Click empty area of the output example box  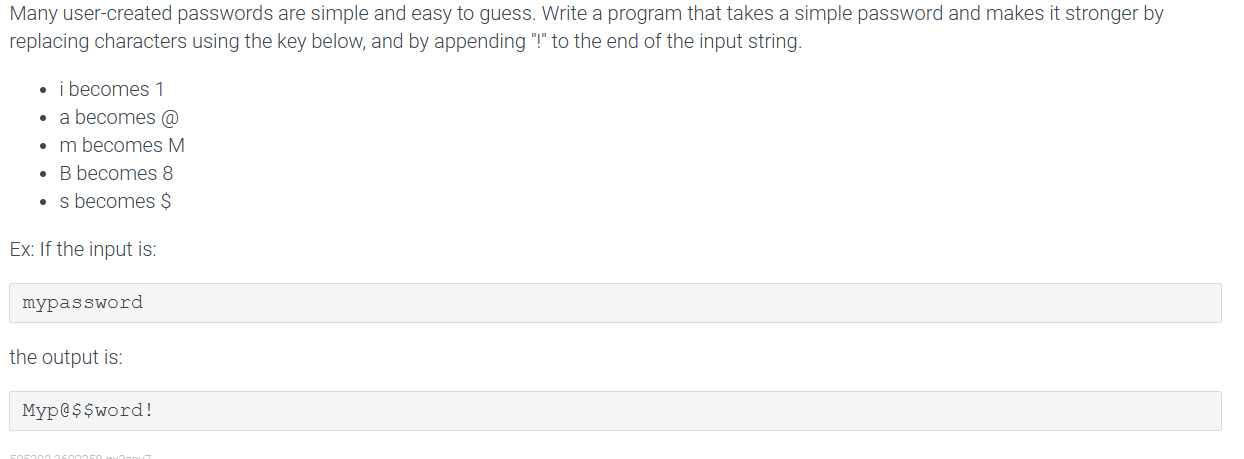690,410
